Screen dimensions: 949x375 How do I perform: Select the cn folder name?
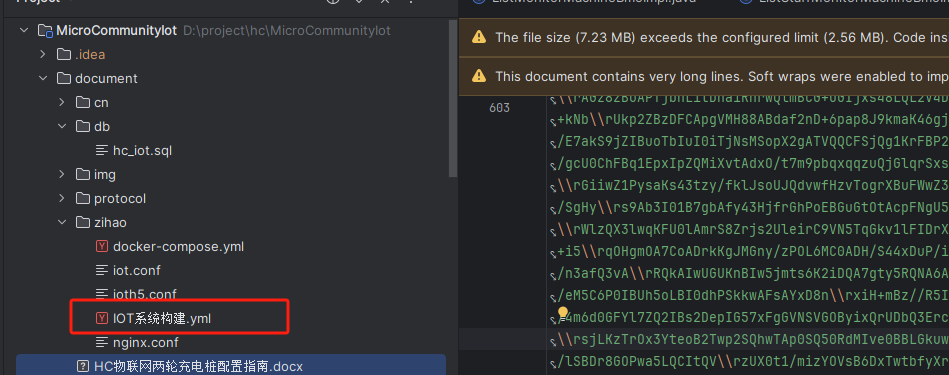101,102
